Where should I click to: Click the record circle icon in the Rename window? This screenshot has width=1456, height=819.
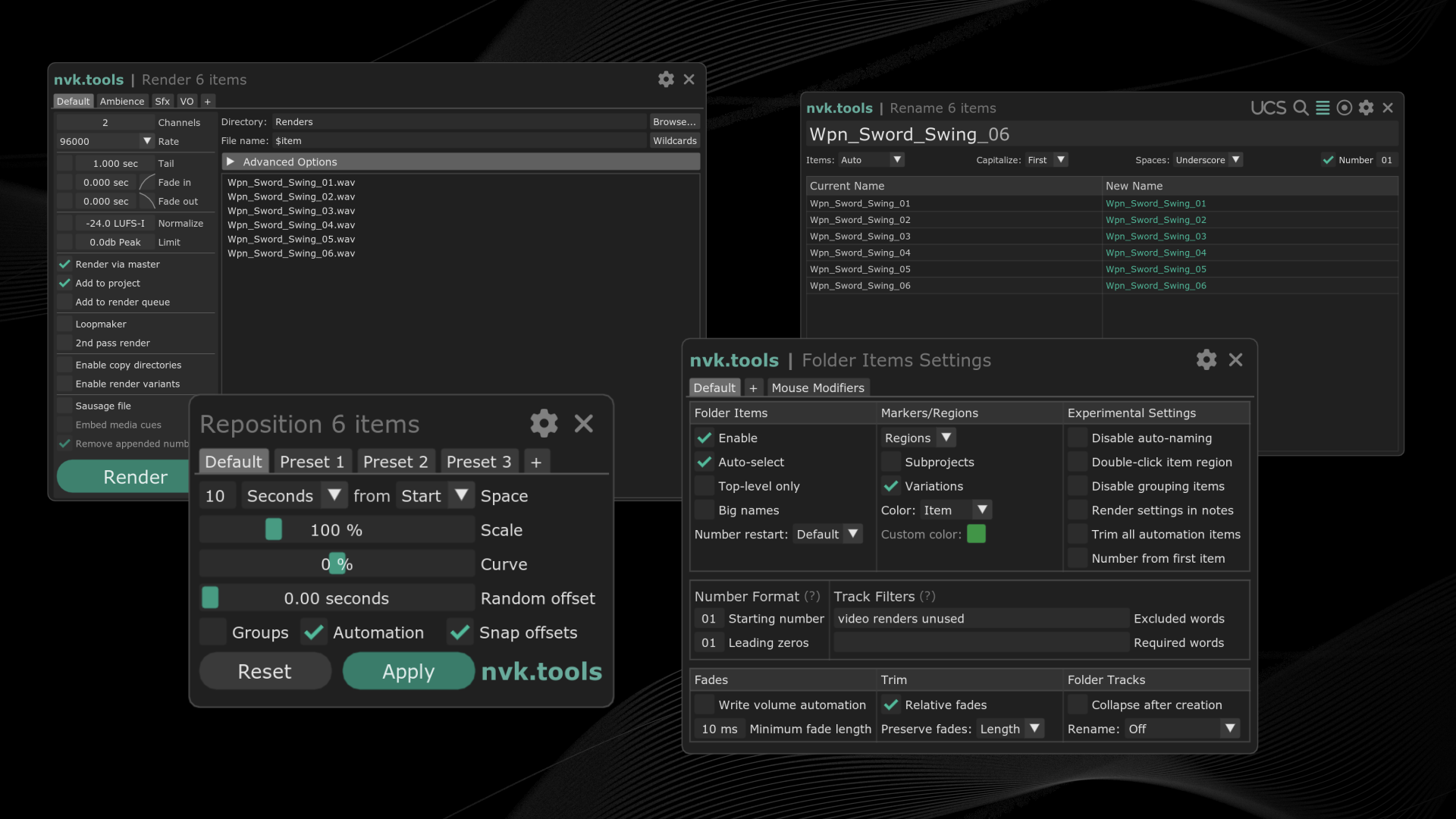point(1344,108)
